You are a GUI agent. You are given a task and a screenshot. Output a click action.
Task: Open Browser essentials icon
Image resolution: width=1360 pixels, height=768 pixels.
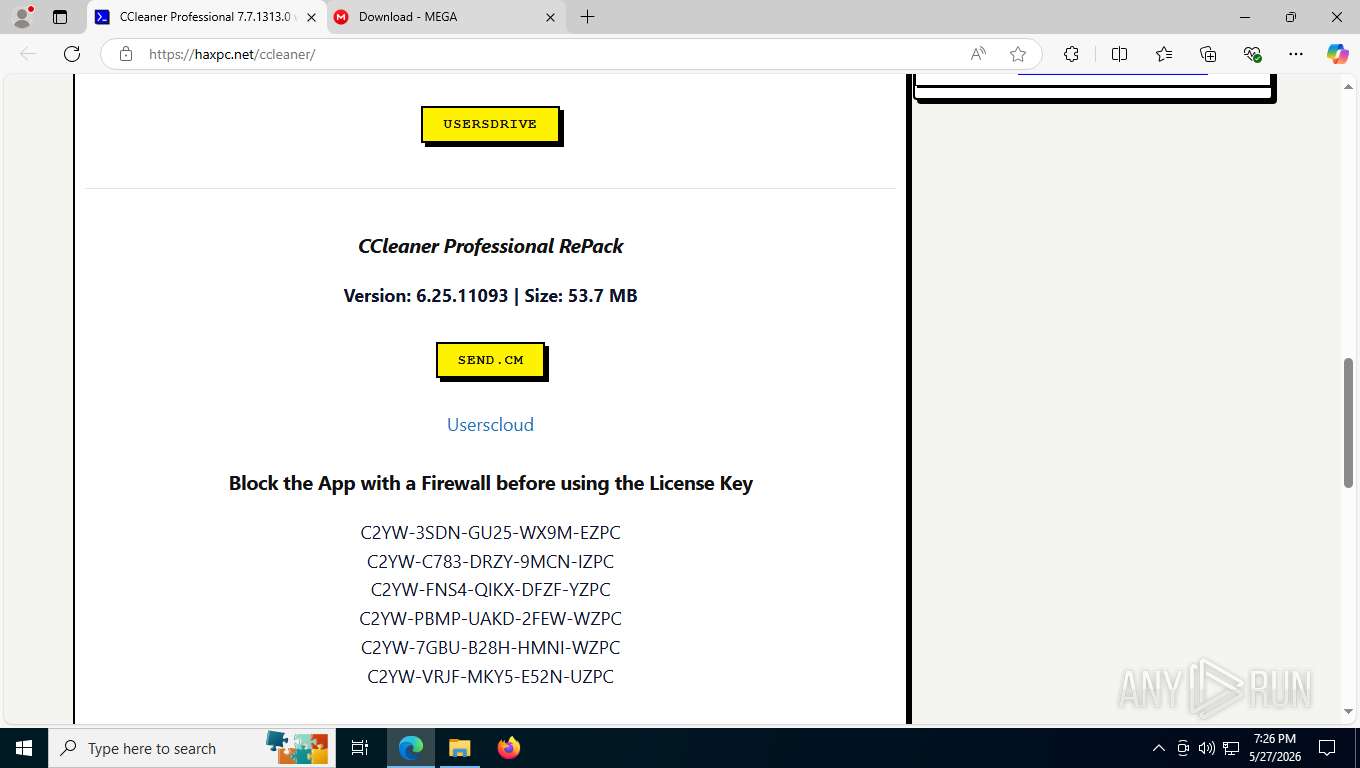[1252, 54]
